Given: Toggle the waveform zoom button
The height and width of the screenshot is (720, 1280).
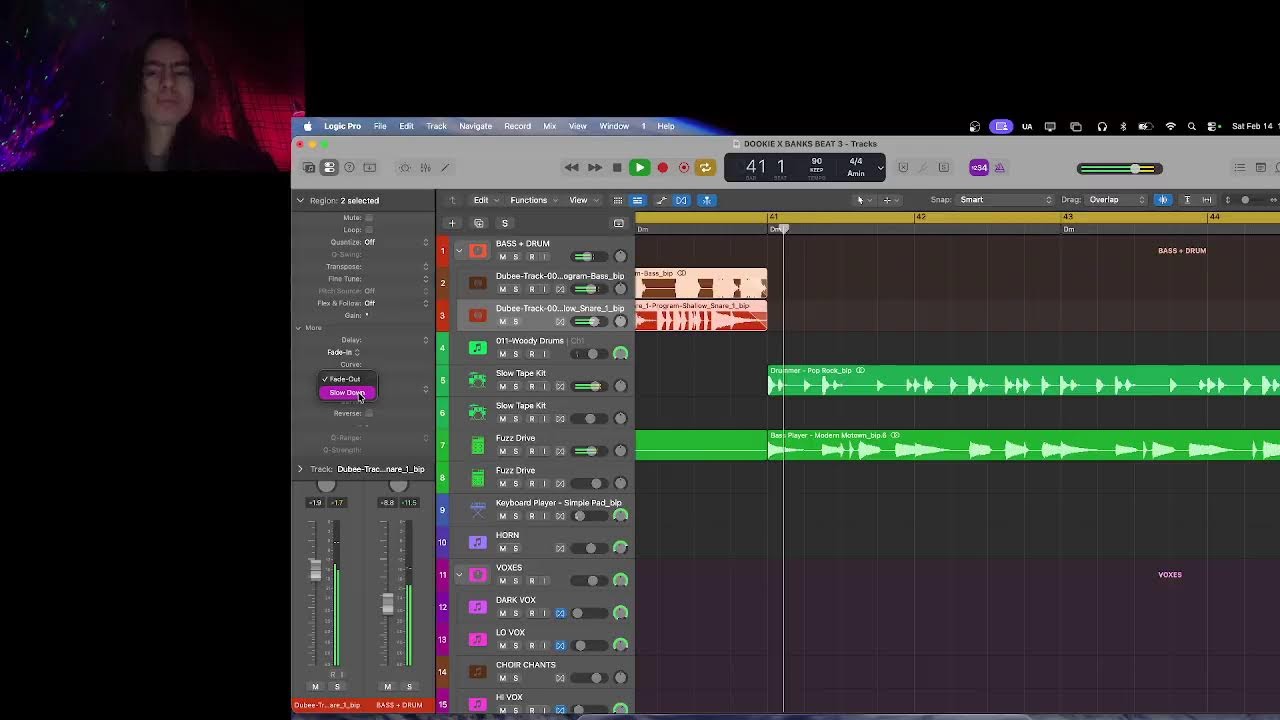Looking at the screenshot, I should coord(1163,200).
